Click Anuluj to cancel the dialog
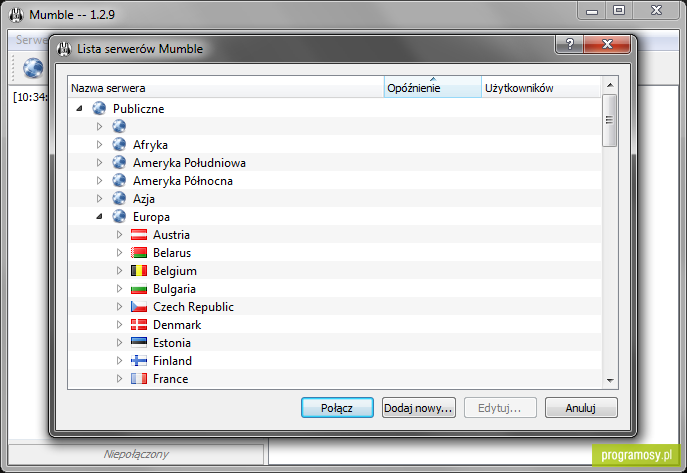Viewport: 687px width, 473px height. [x=581, y=408]
